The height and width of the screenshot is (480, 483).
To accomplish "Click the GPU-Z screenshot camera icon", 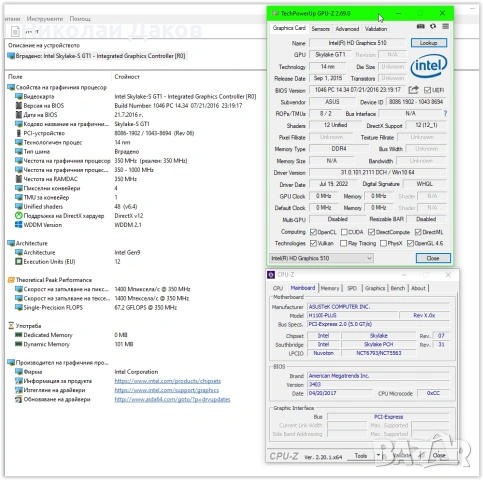I will pos(420,27).
